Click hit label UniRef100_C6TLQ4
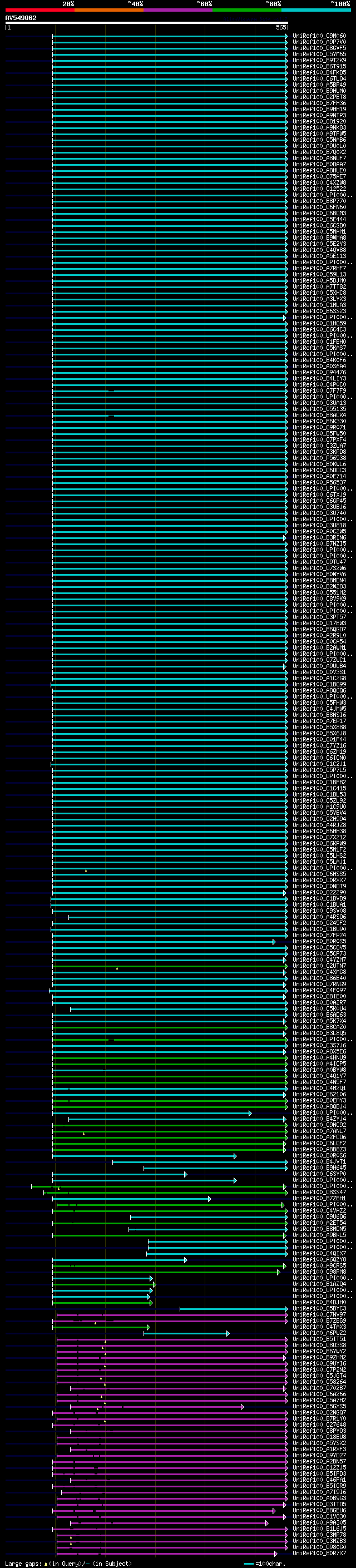 [319, 78]
